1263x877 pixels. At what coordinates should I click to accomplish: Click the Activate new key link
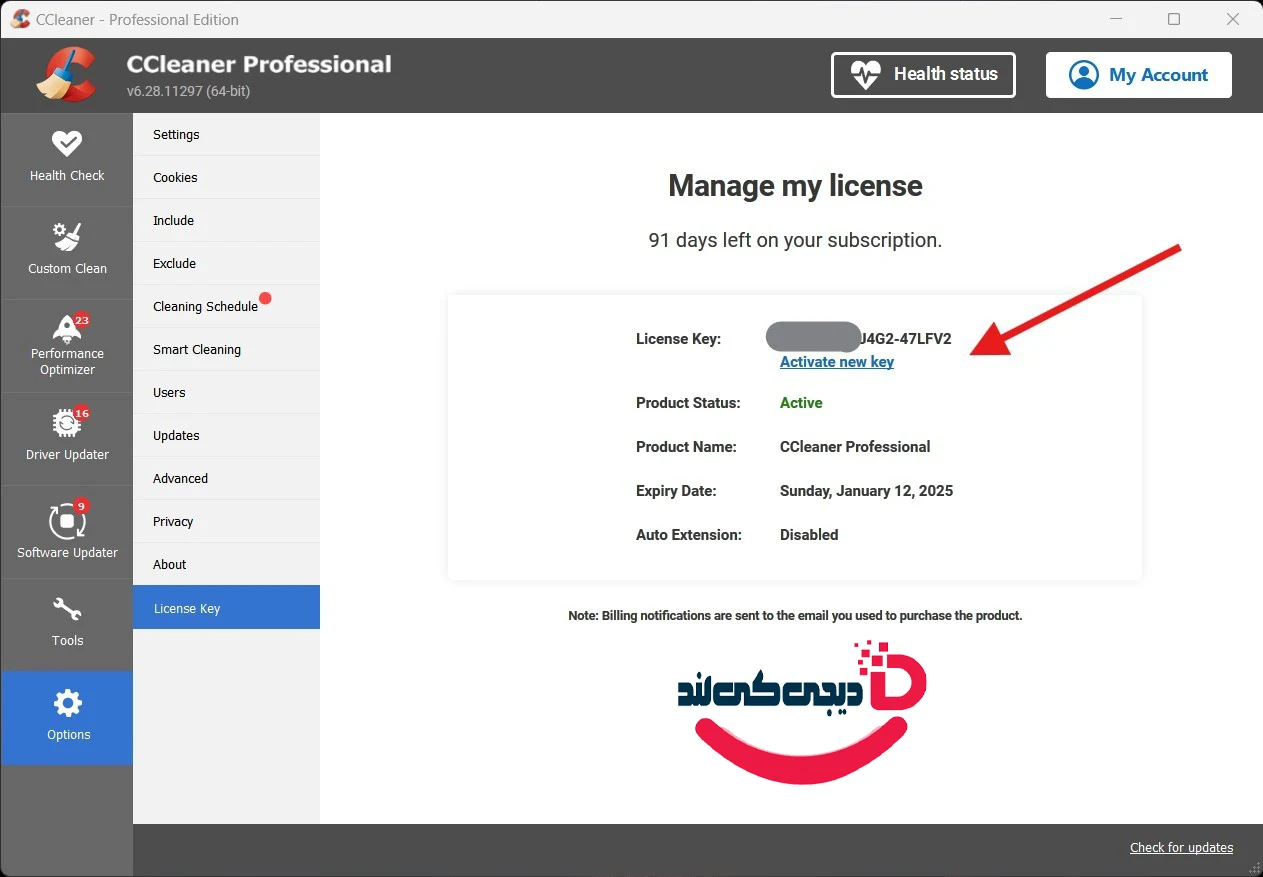click(x=837, y=362)
